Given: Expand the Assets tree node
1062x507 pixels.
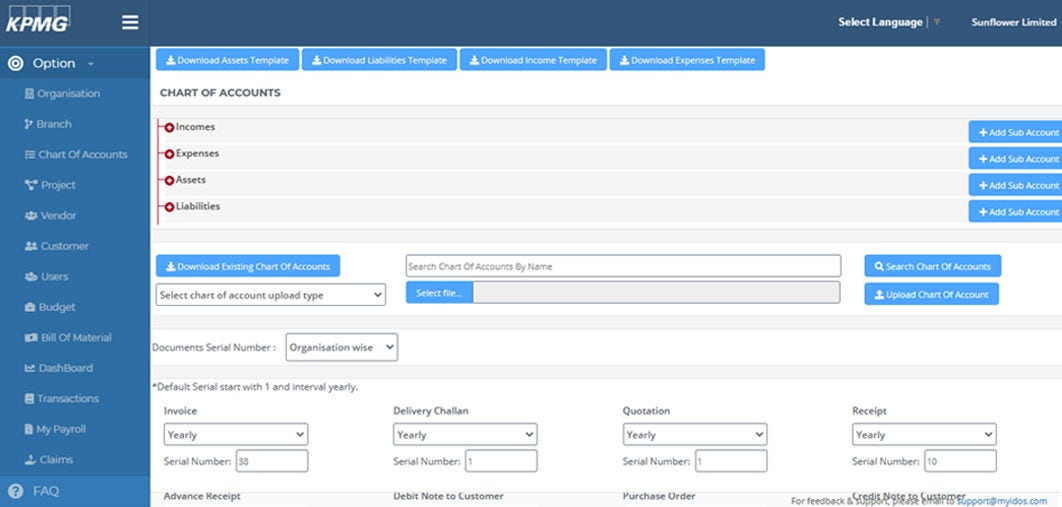Looking at the screenshot, I should [169, 181].
